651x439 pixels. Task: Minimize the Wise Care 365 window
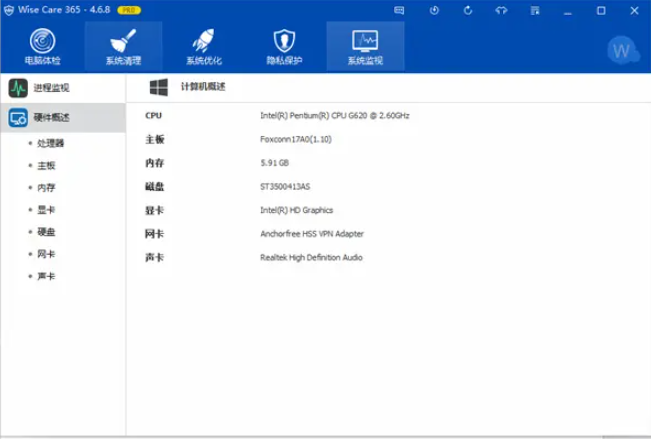(x=568, y=11)
